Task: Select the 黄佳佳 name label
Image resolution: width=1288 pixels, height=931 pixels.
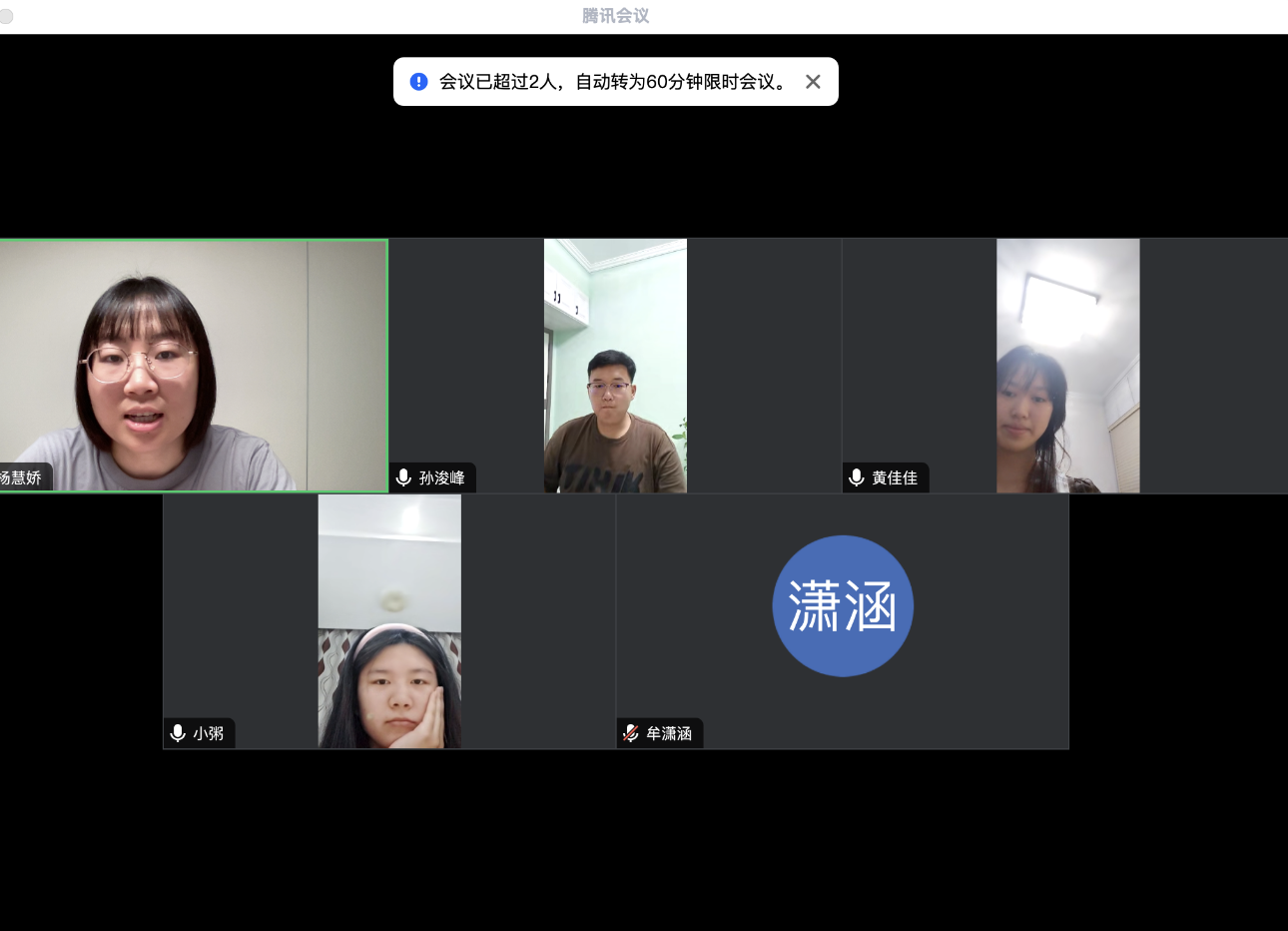Action: pos(895,478)
